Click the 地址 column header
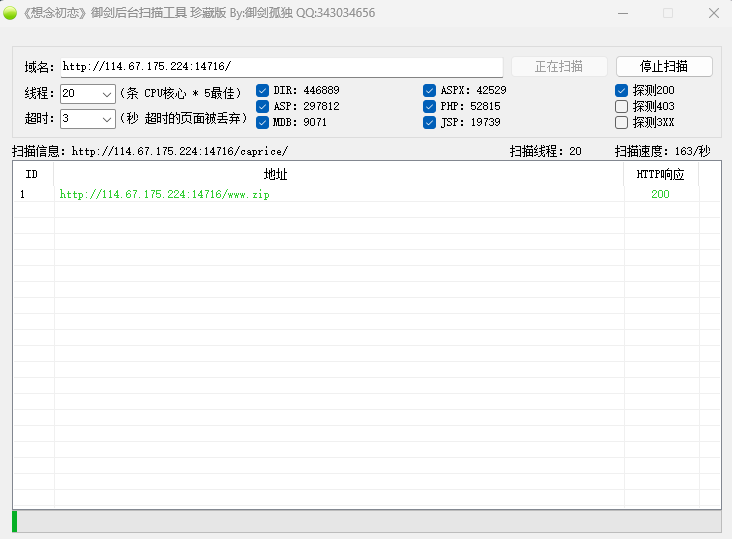 coord(275,174)
